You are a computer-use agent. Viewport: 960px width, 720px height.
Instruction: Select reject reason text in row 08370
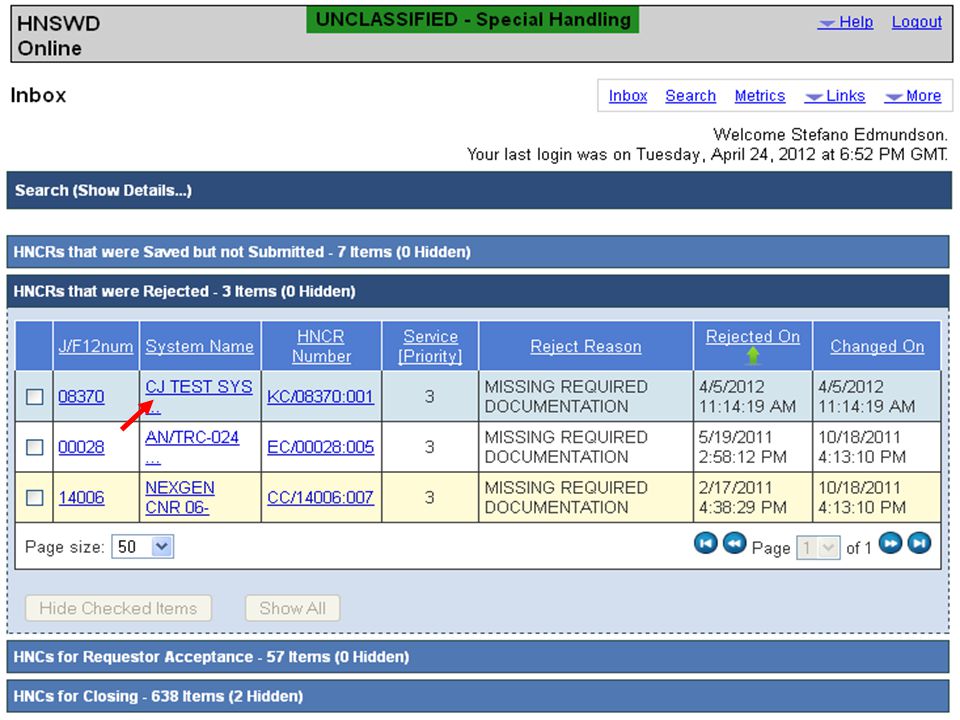pyautogui.click(x=566, y=397)
